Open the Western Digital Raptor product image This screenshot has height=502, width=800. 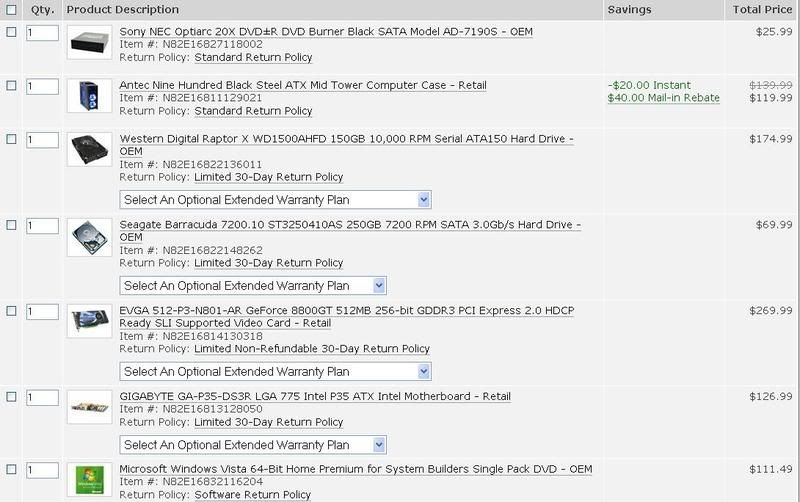pos(89,150)
